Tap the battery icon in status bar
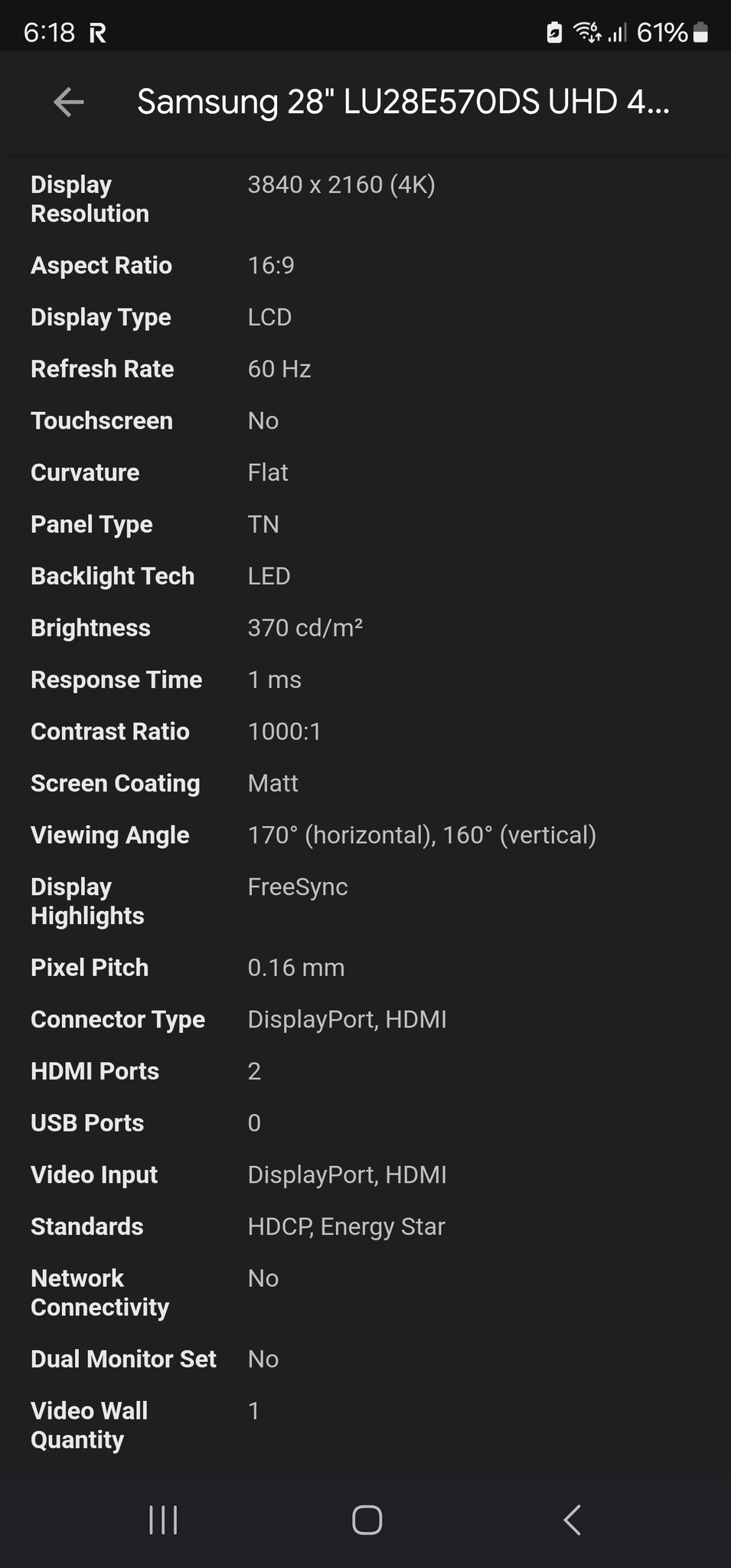The height and width of the screenshot is (1568, 731). coord(700,32)
